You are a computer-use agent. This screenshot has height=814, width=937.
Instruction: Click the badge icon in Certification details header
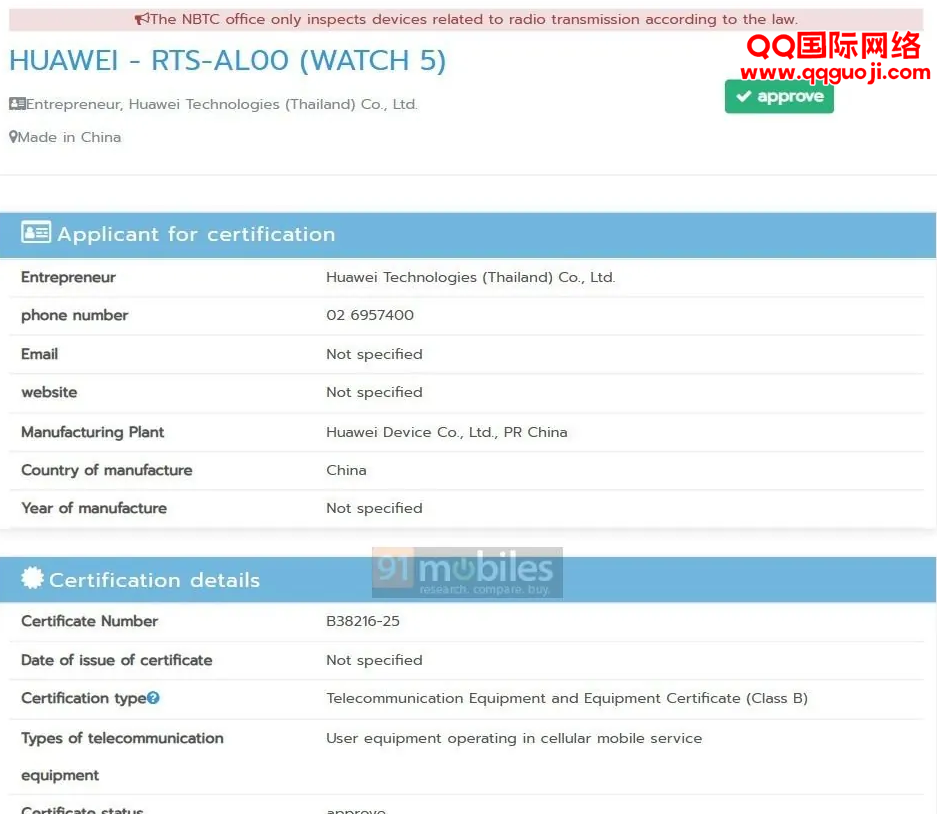click(x=32, y=578)
